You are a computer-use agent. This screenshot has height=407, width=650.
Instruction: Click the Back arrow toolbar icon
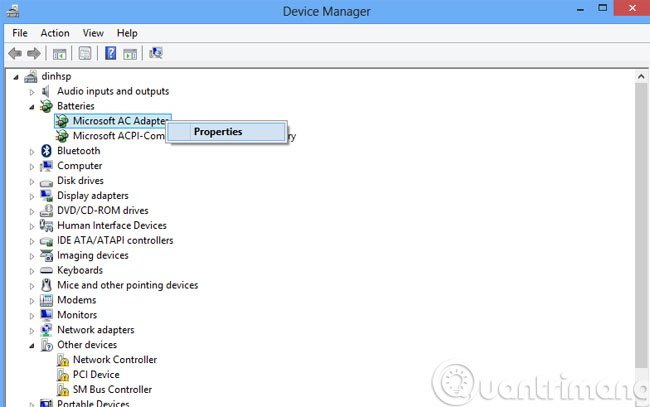click(15, 53)
